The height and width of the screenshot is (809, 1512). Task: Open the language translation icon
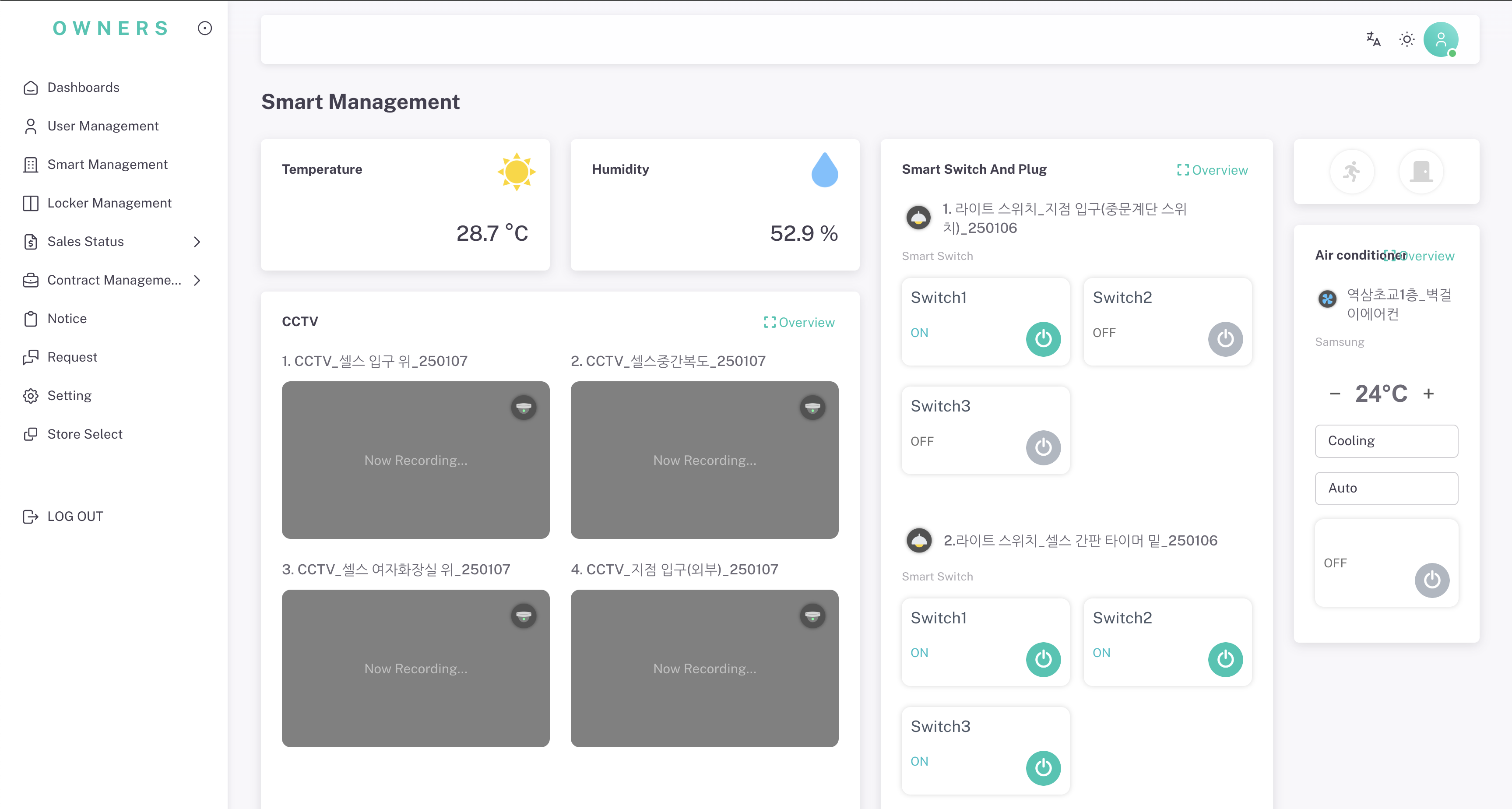1373,39
